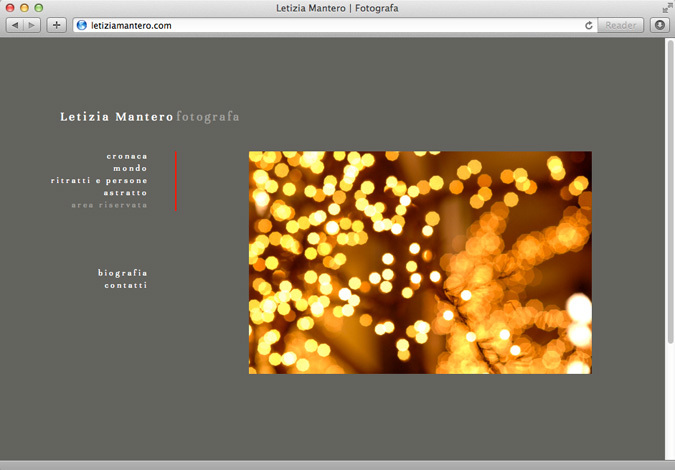
Task: Open the contatti page
Action: [125, 285]
